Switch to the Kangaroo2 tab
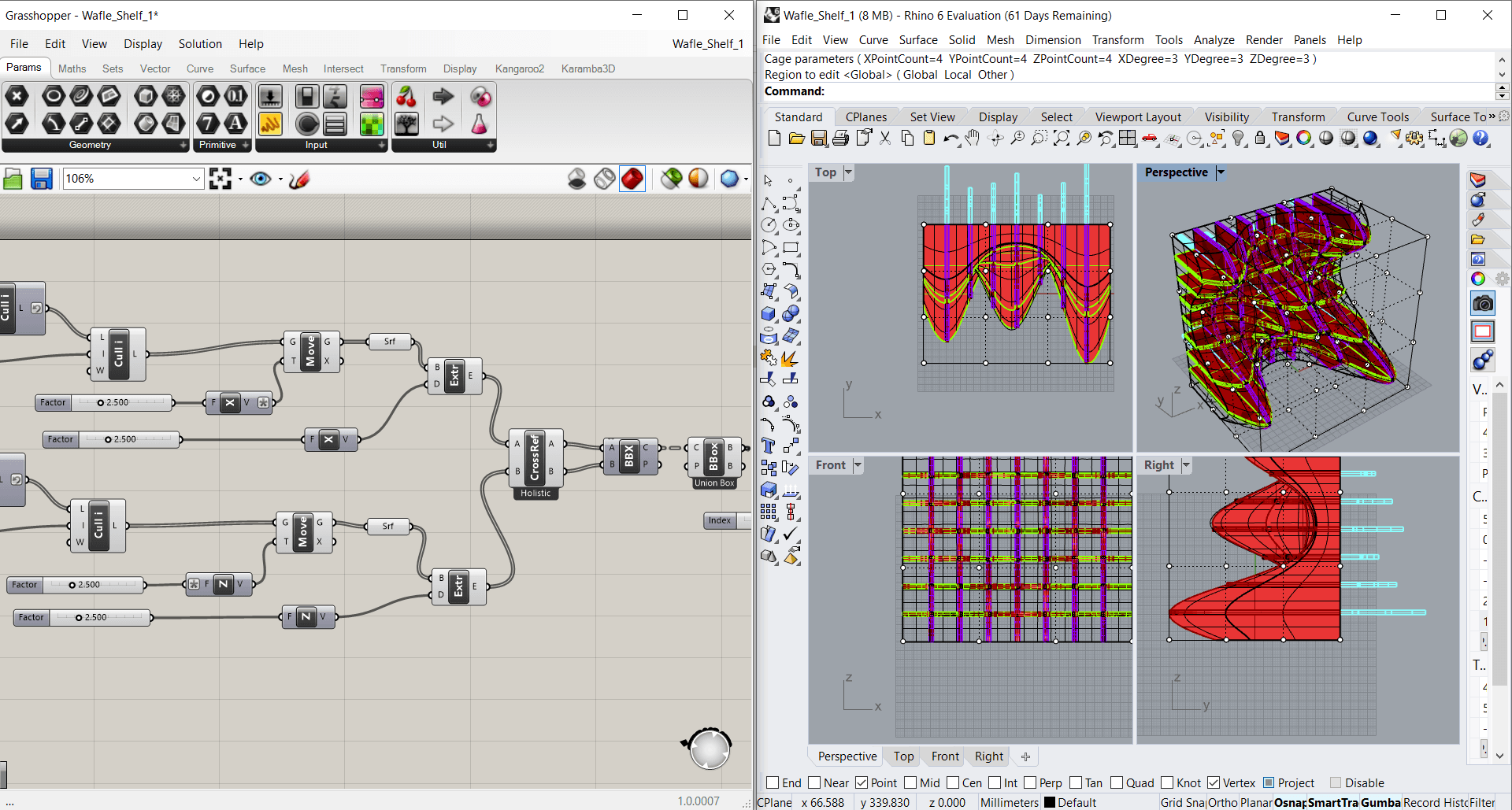Viewport: 1512px width, 810px height. pos(519,68)
